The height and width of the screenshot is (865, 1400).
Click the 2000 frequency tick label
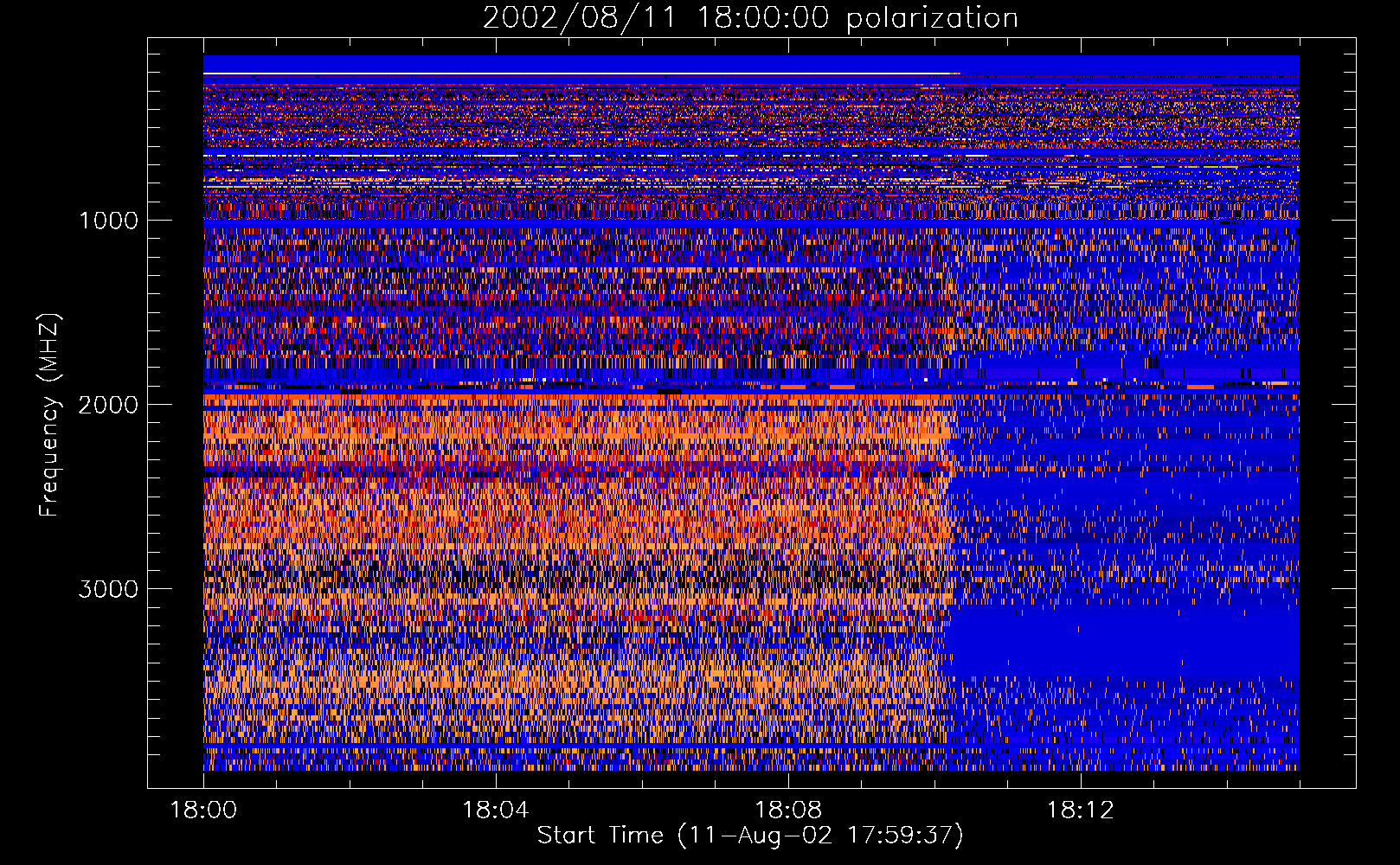[108, 405]
